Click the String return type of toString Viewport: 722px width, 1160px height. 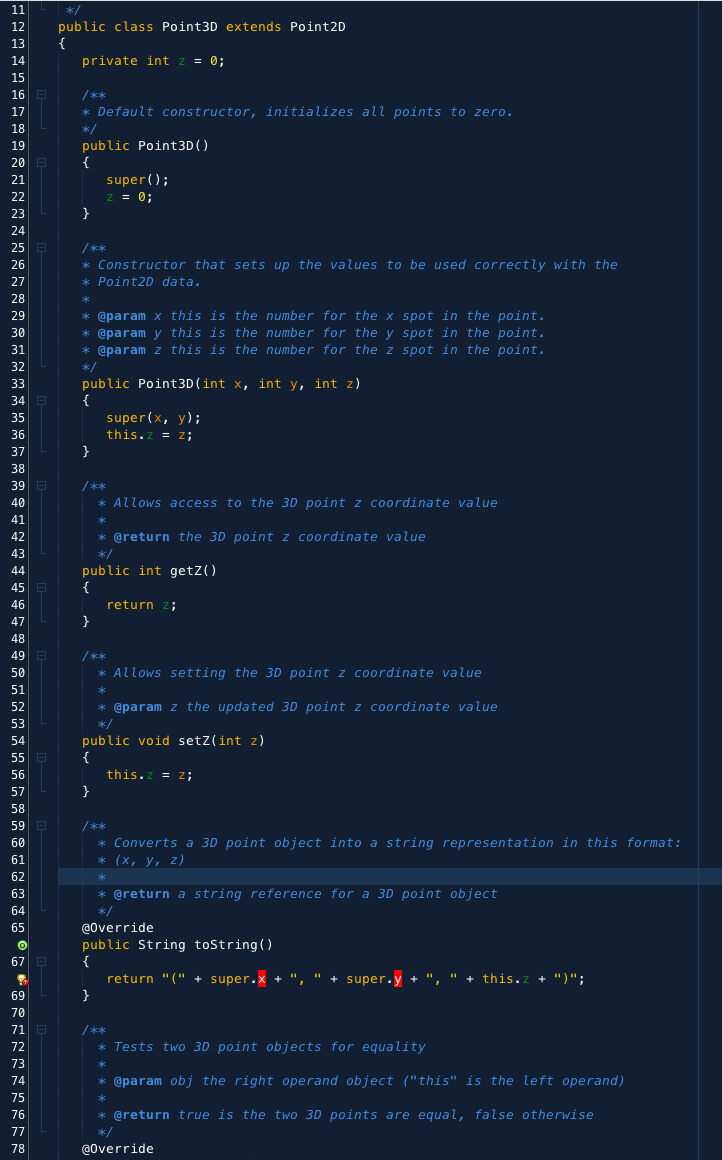[161, 945]
